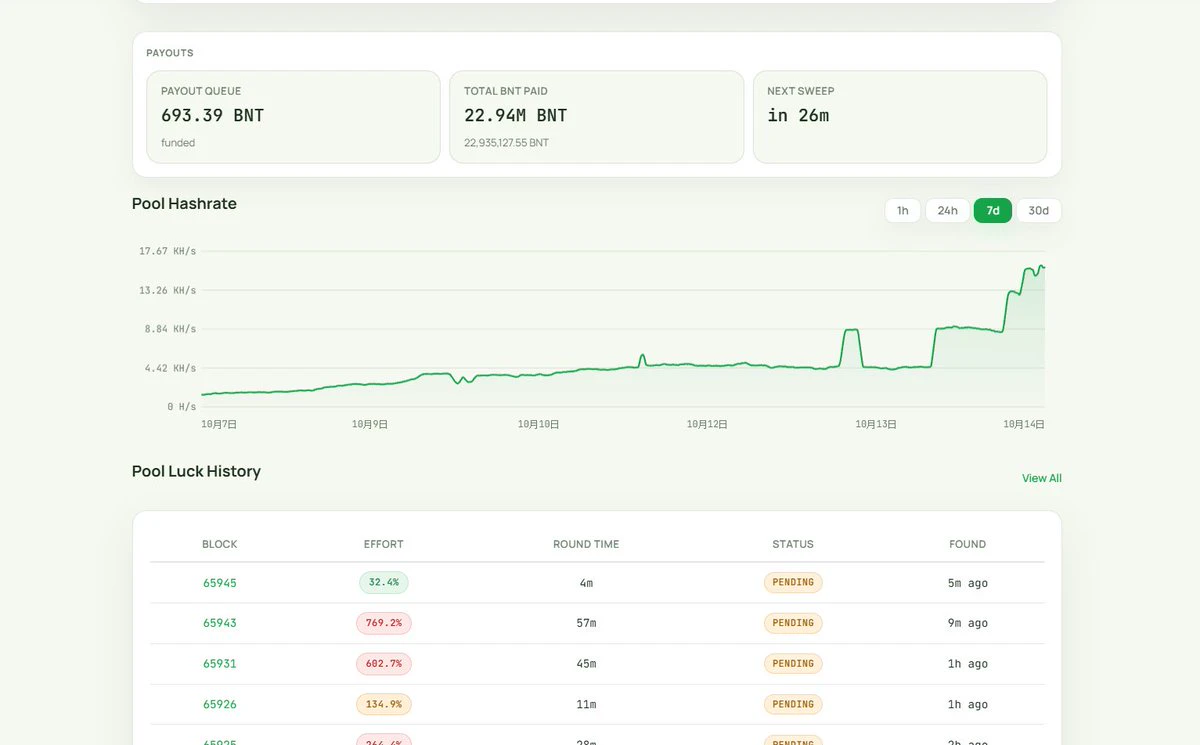This screenshot has height=745, width=1200.
Task: Click the 769.2% effort badge
Action: tap(384, 623)
